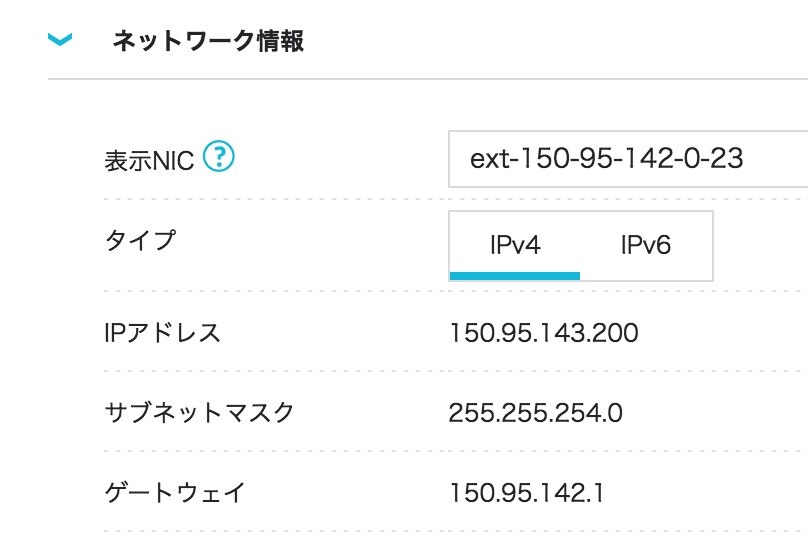Click the blue active indicator under IPv4
This screenshot has height=548, width=808.
click(515, 276)
